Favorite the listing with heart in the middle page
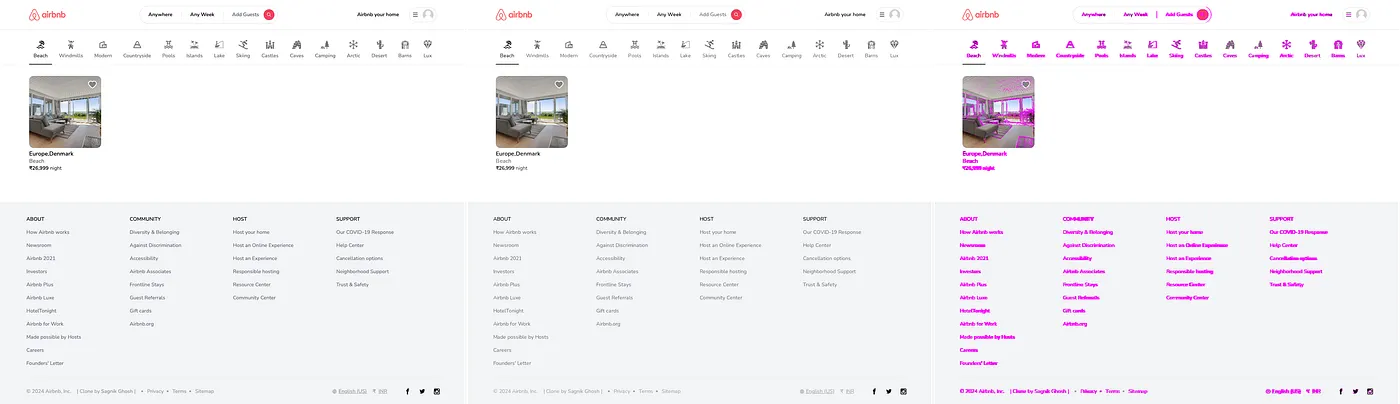Viewport: 1400px width, 404px height. tap(559, 85)
